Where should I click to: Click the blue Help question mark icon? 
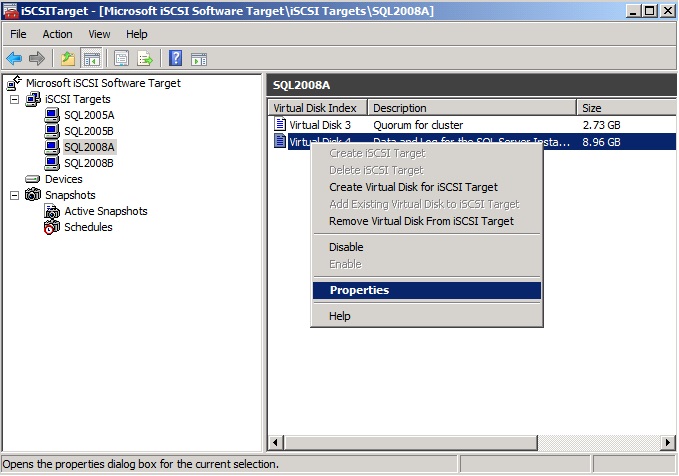pos(175,58)
